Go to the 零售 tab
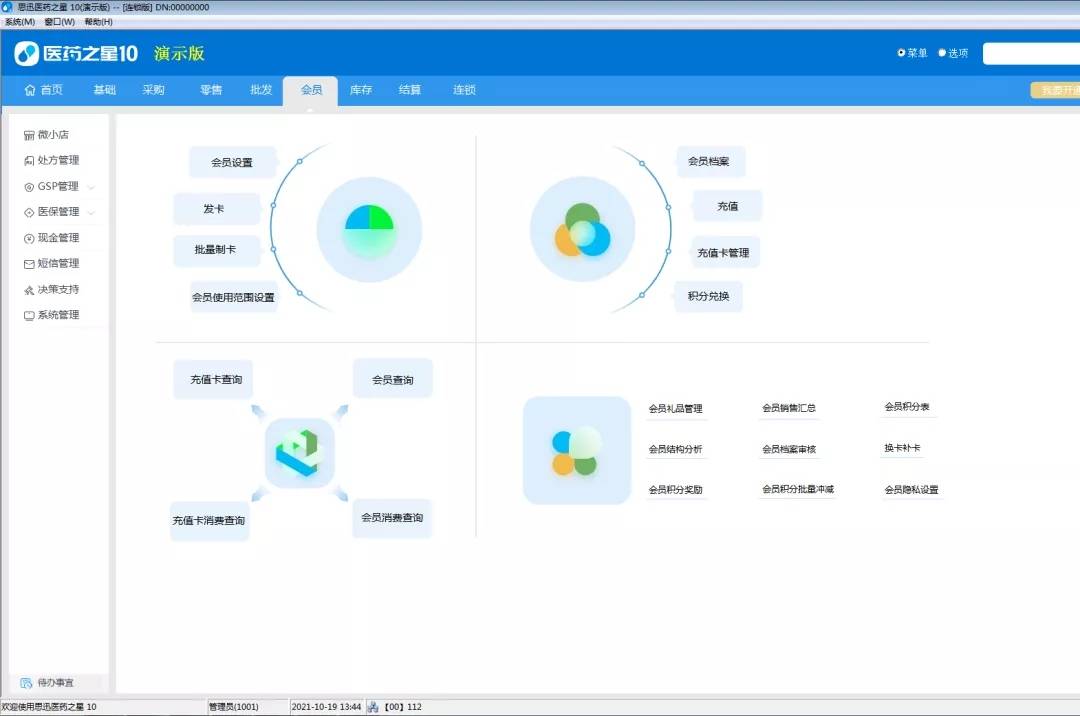The image size is (1080, 716). (211, 90)
